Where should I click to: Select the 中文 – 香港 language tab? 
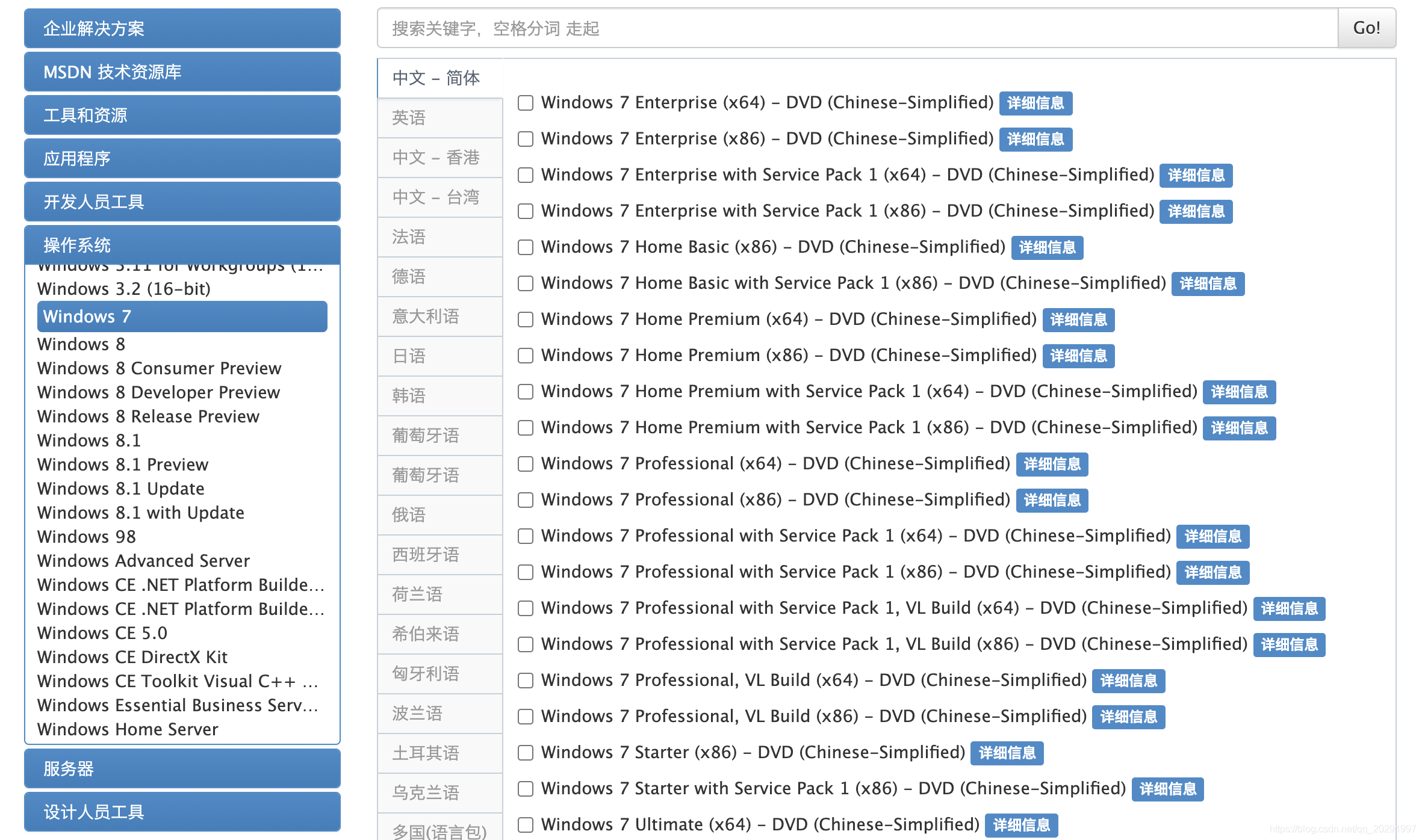439,157
